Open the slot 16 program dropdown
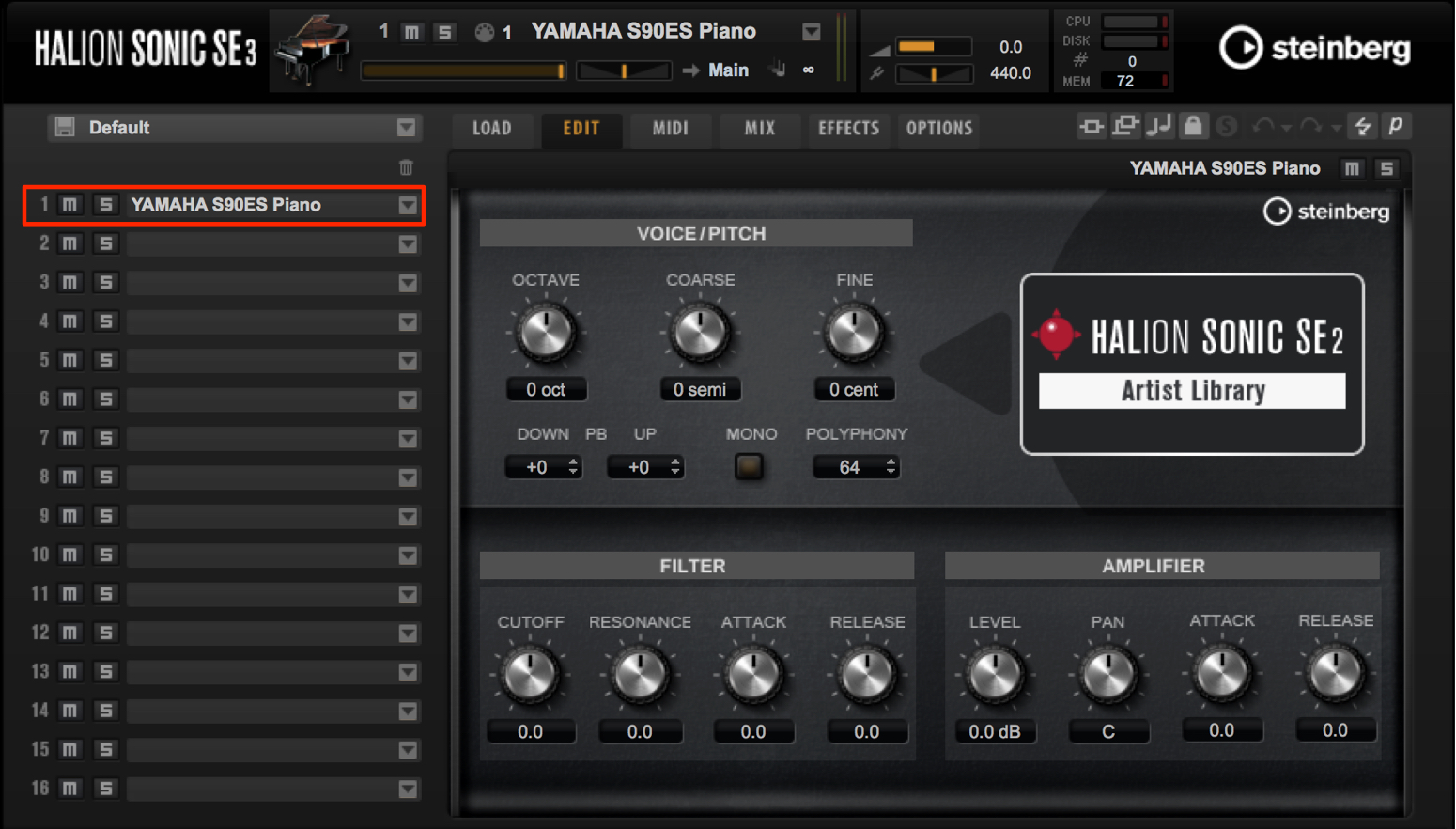This screenshot has height=829, width=1456. coord(408,790)
